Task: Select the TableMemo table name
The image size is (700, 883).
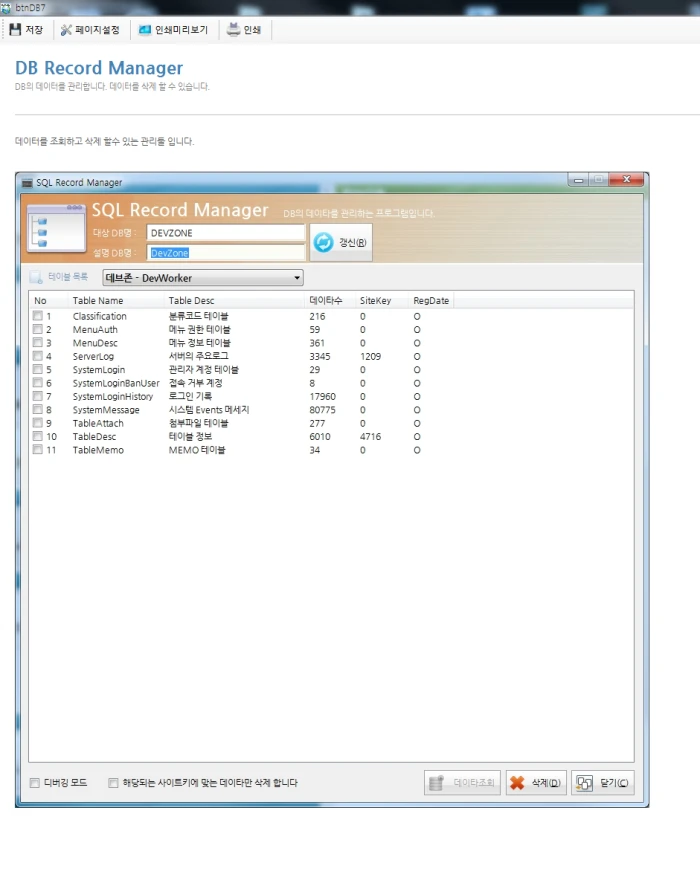Action: 98,450
